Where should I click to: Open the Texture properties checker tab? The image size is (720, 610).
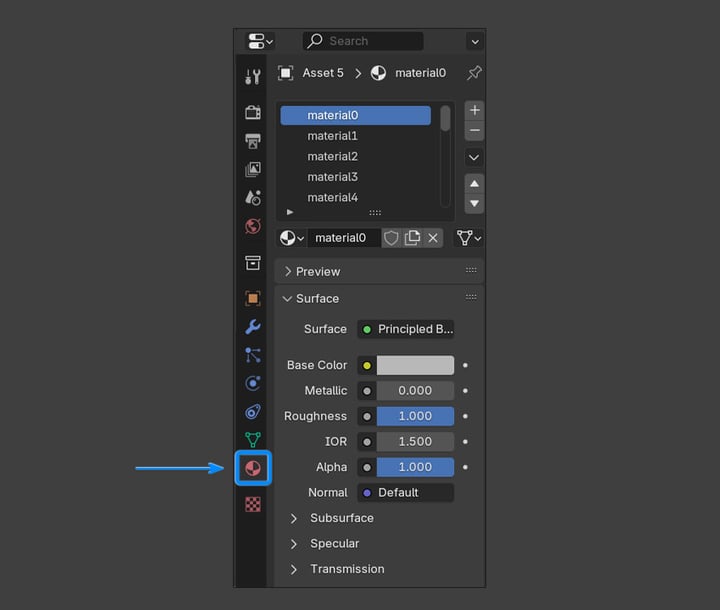coord(253,504)
